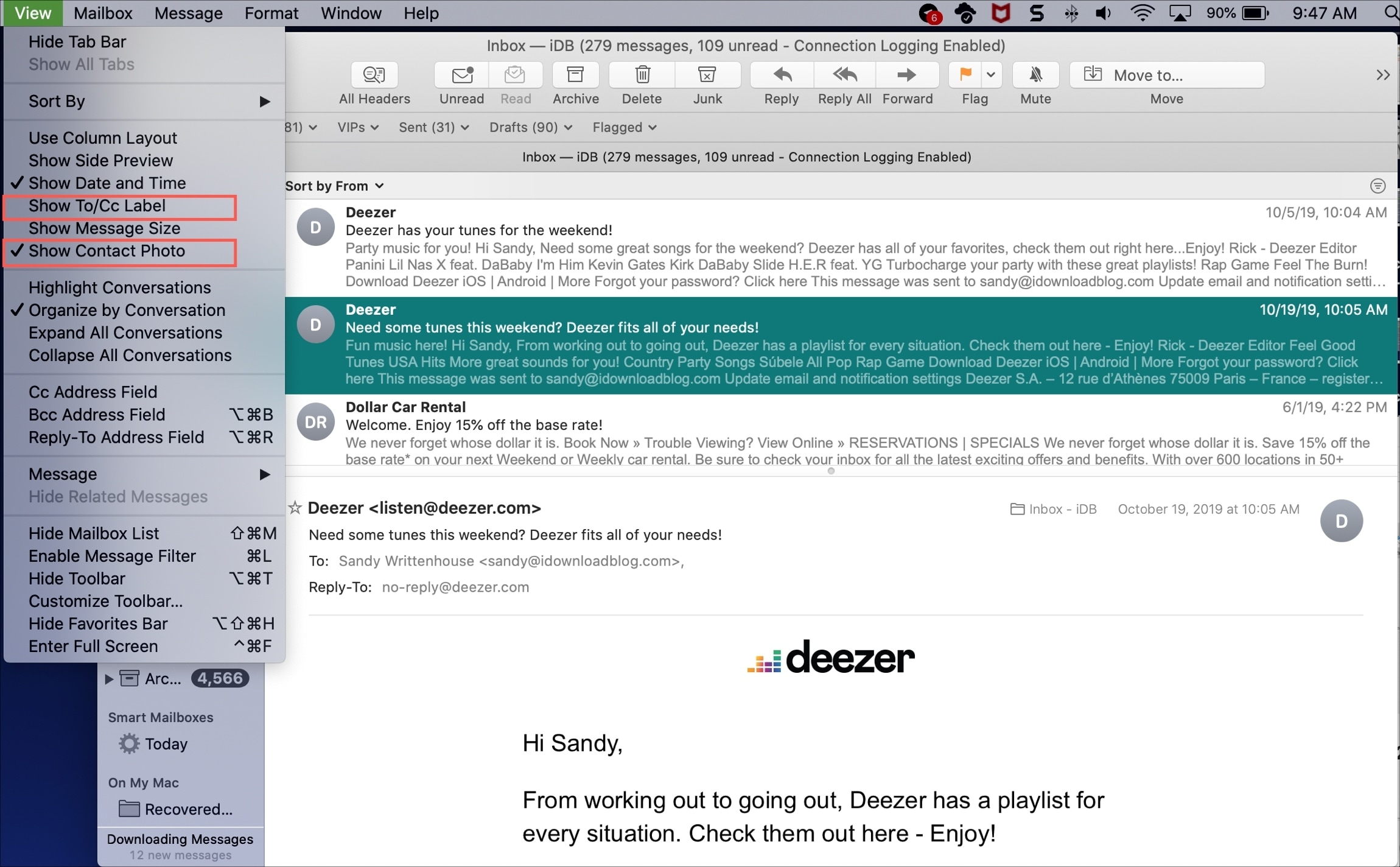Open the Message submenu in View menu
1400x867 pixels.
[x=144, y=474]
